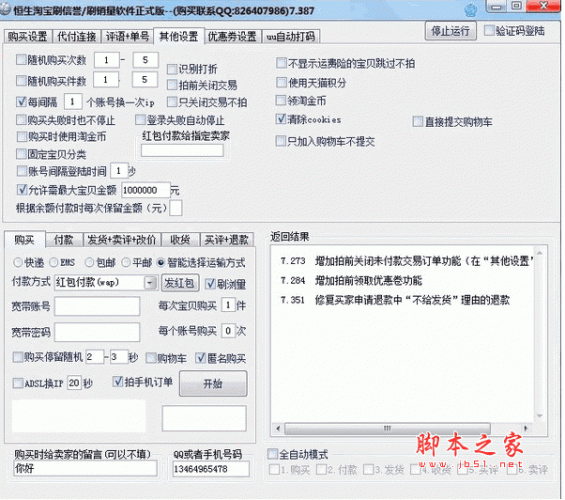Select the EMS radio button
This screenshot has width=565, height=500.
pyautogui.click(x=54, y=263)
